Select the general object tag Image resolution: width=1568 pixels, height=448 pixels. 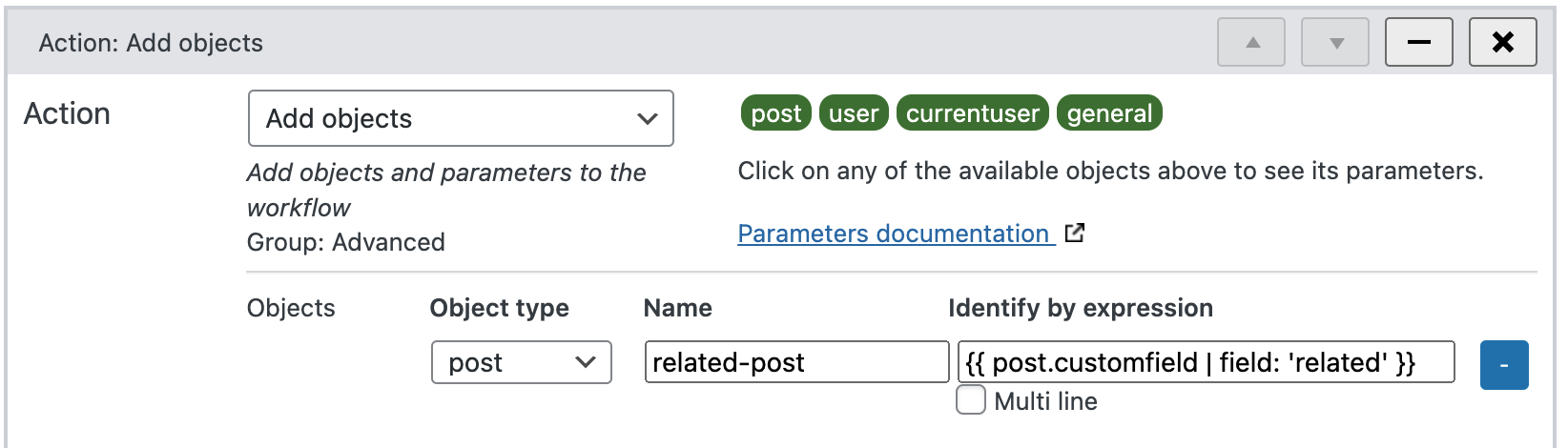(x=1109, y=113)
